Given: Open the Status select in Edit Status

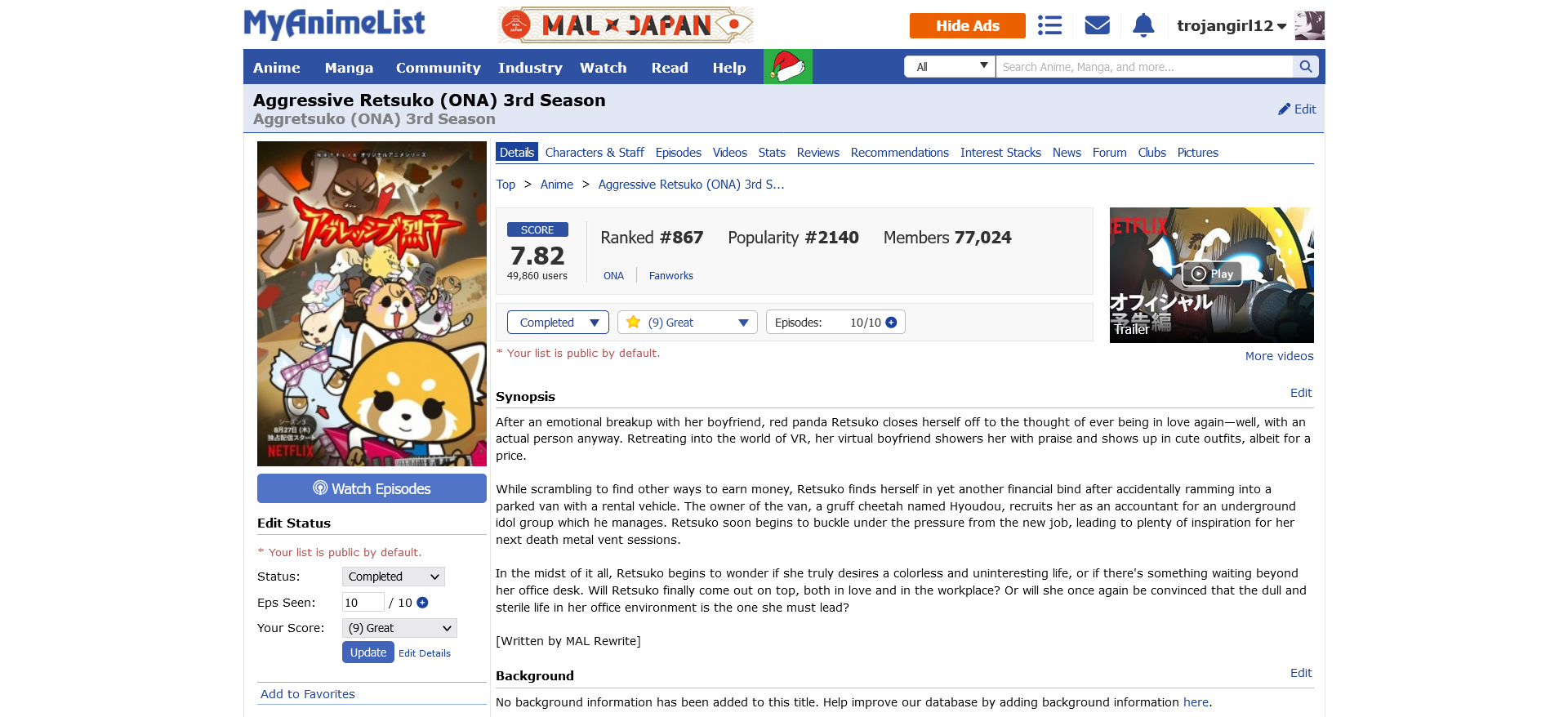Looking at the screenshot, I should coord(393,577).
